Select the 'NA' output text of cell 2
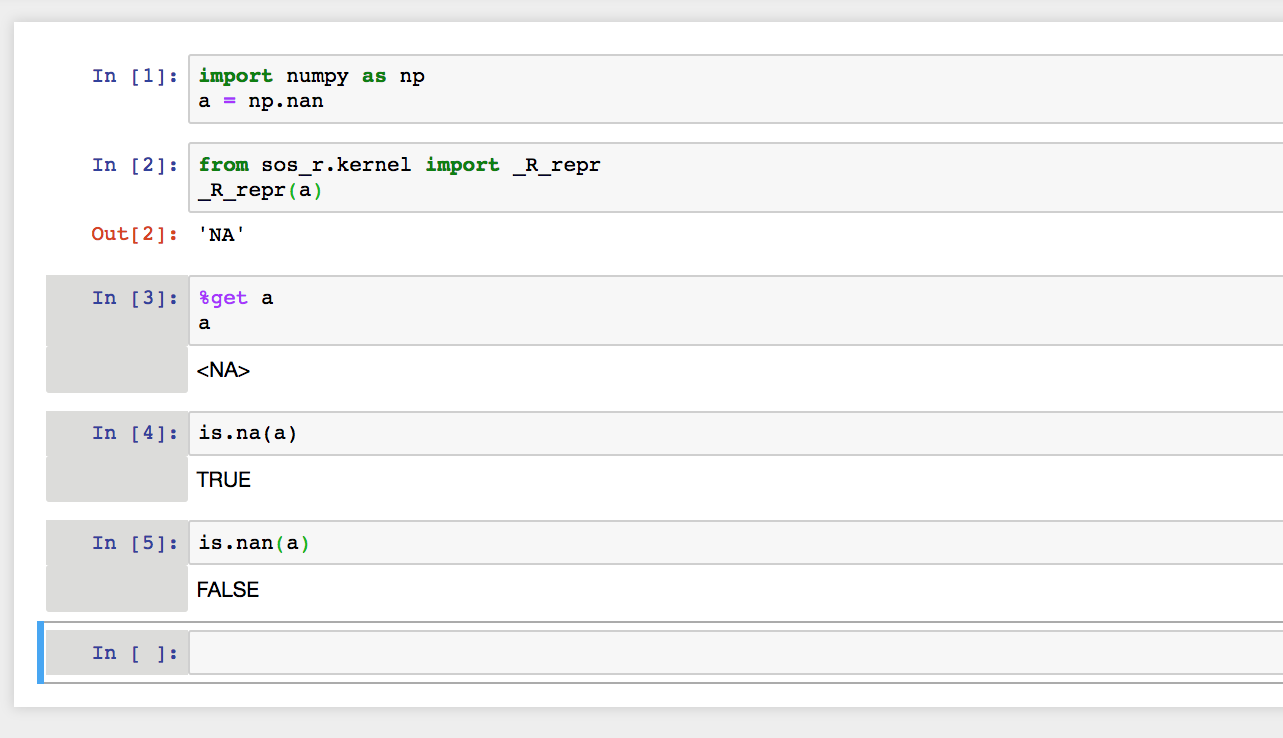 [220, 234]
